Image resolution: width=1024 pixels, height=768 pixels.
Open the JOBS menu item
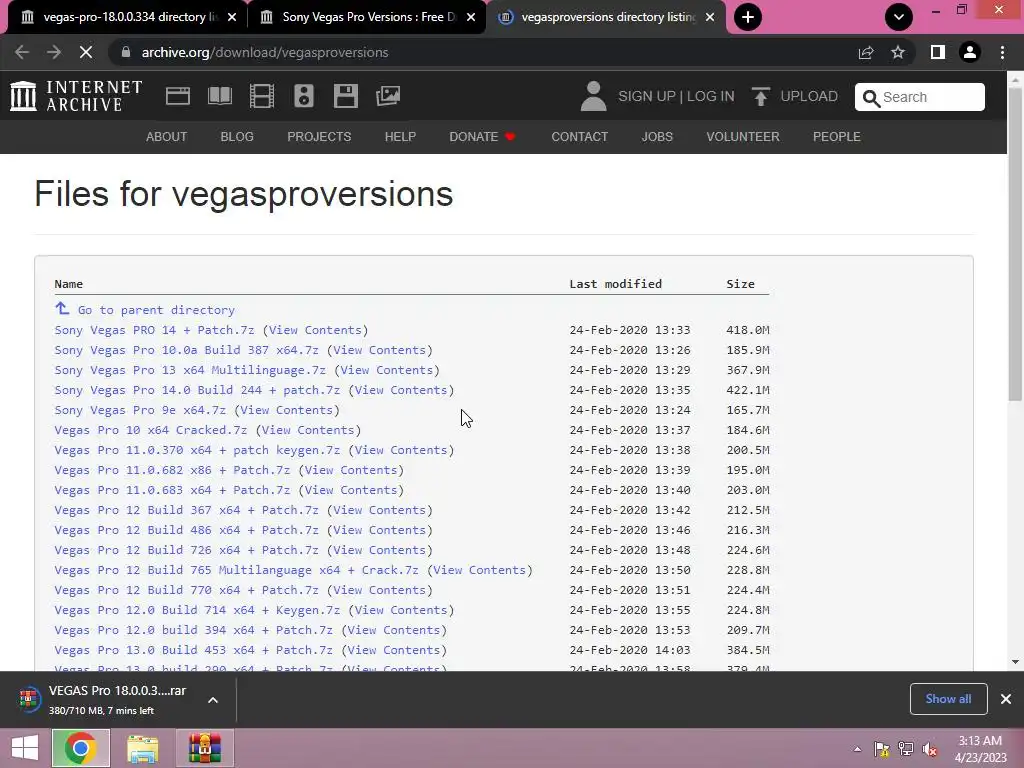pos(657,136)
